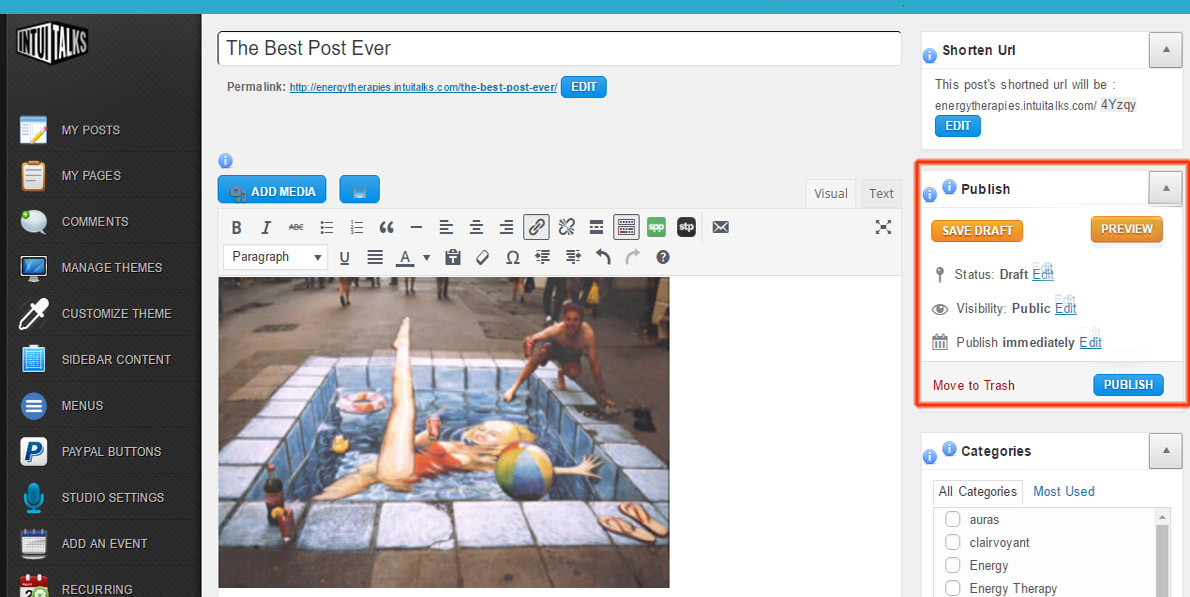Screen dimensions: 1190x597
Task: Tick the checkbox labeled just Energy
Action: tap(952, 565)
